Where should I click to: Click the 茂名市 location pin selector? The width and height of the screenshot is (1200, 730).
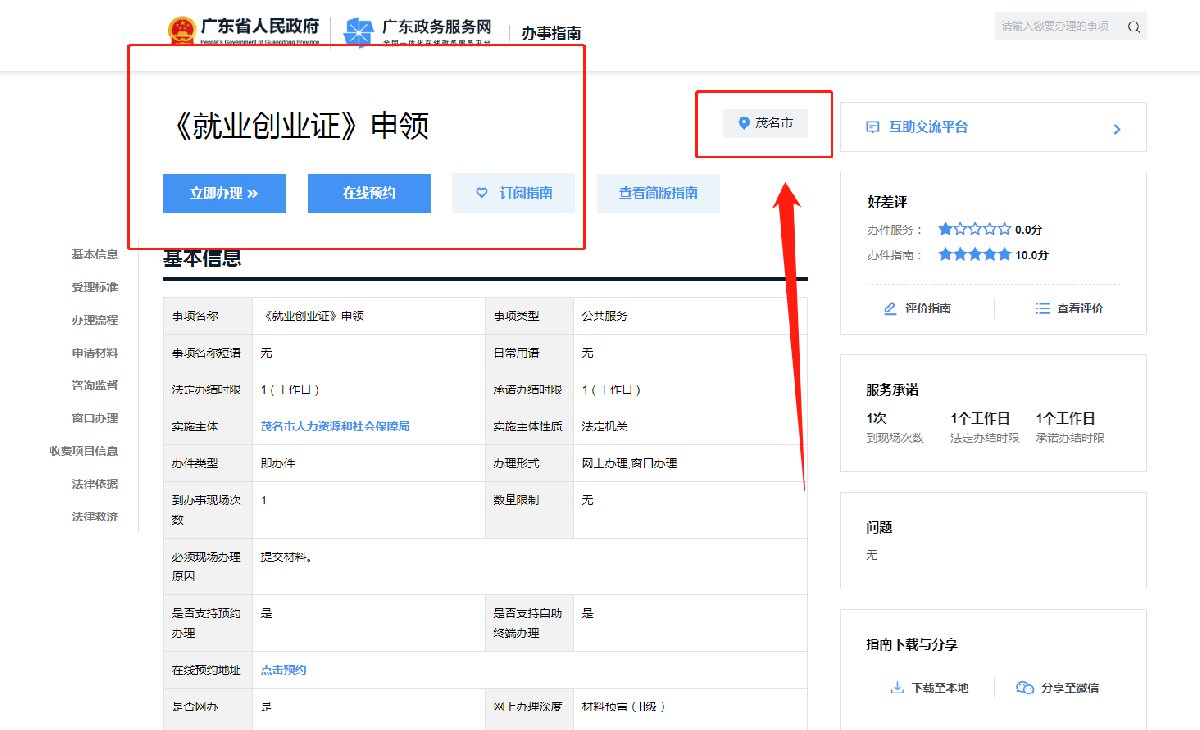[x=765, y=123]
